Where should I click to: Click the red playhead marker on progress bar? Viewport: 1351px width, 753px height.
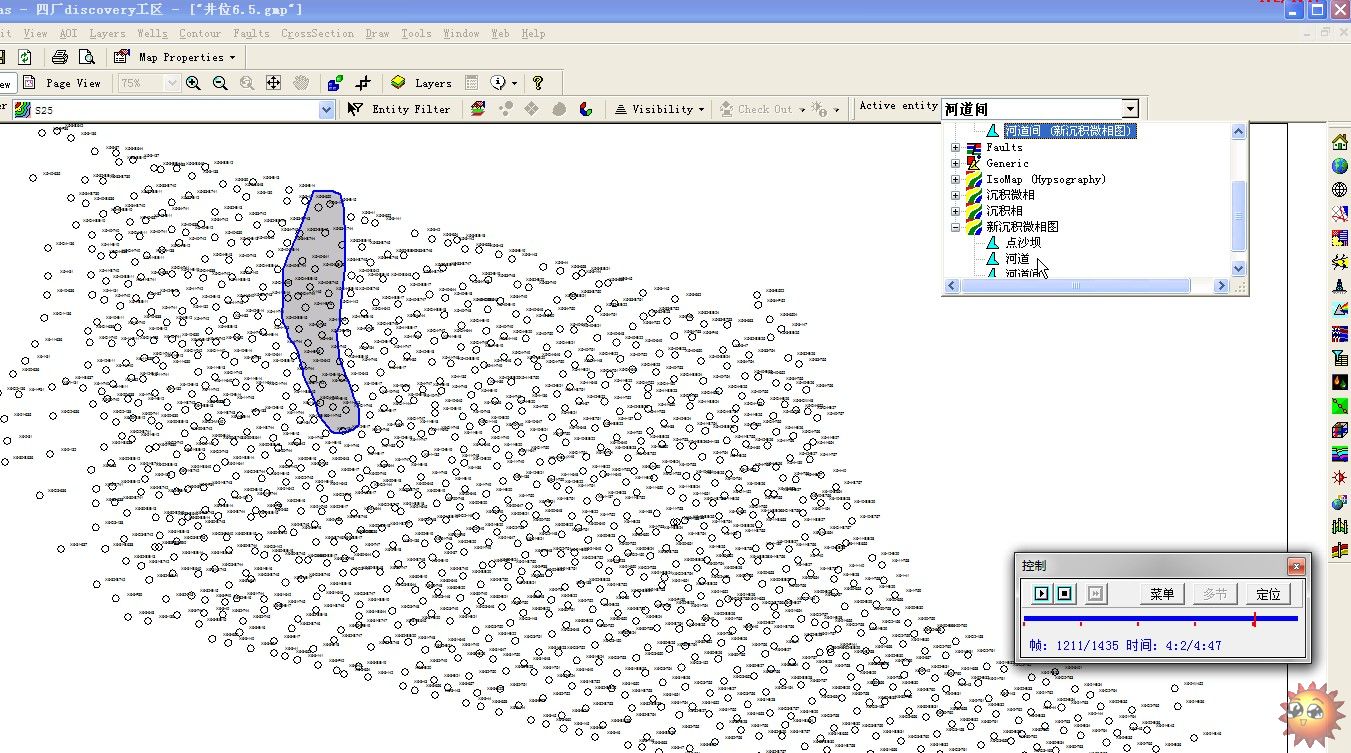pyautogui.click(x=1254, y=620)
